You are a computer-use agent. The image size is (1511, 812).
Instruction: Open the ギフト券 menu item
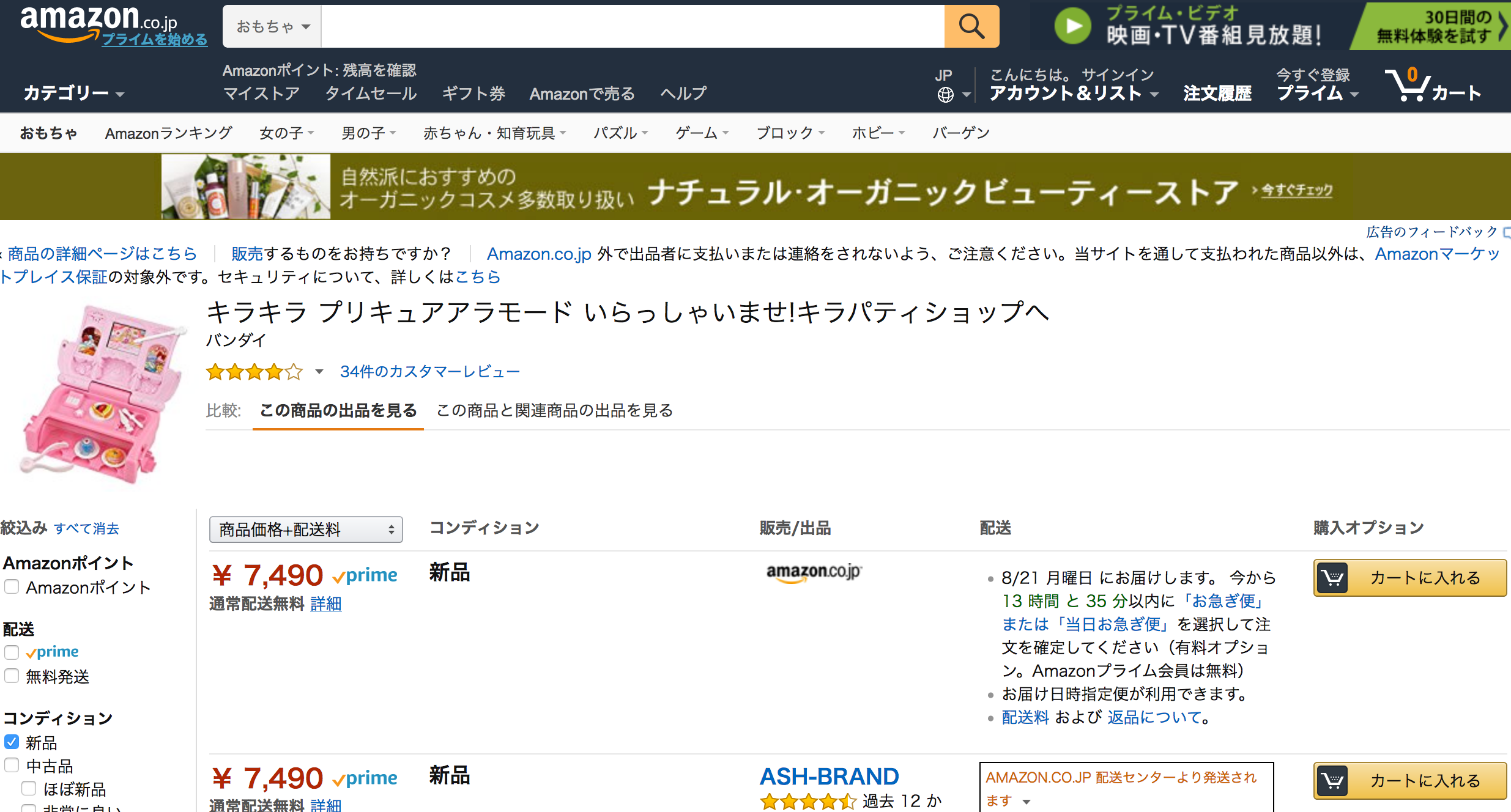(x=473, y=93)
